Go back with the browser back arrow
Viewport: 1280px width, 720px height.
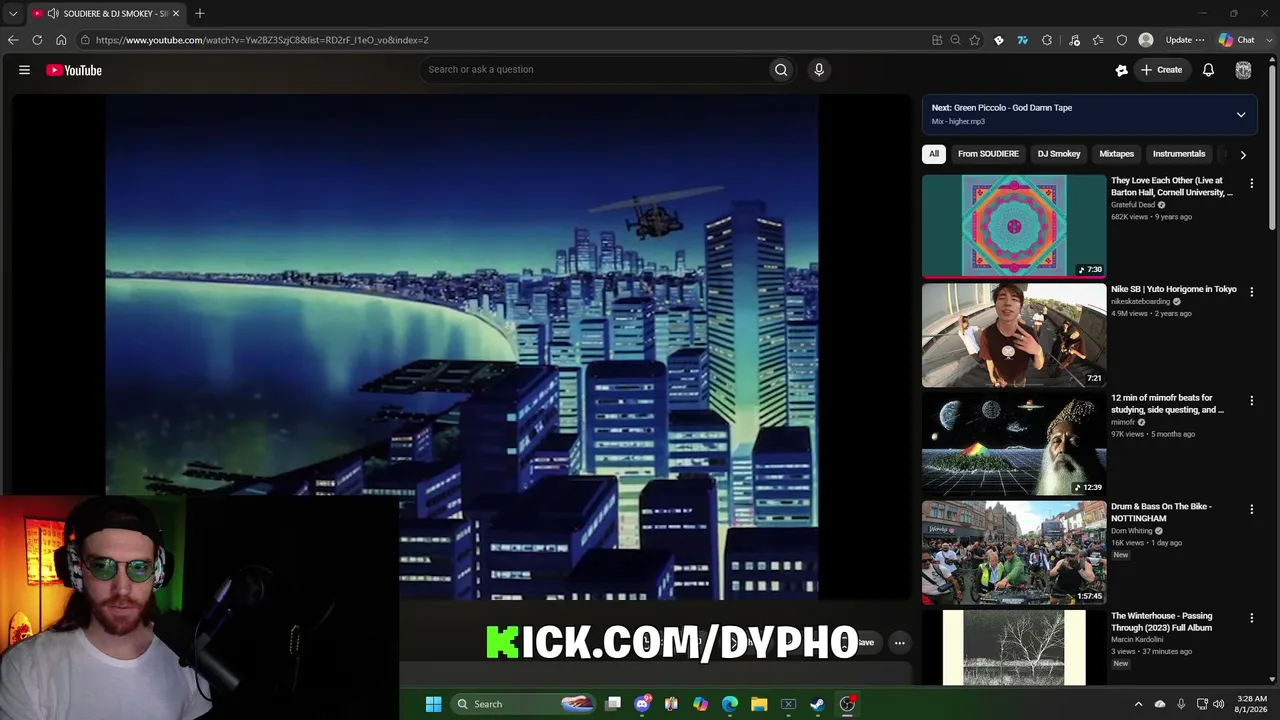(13, 40)
